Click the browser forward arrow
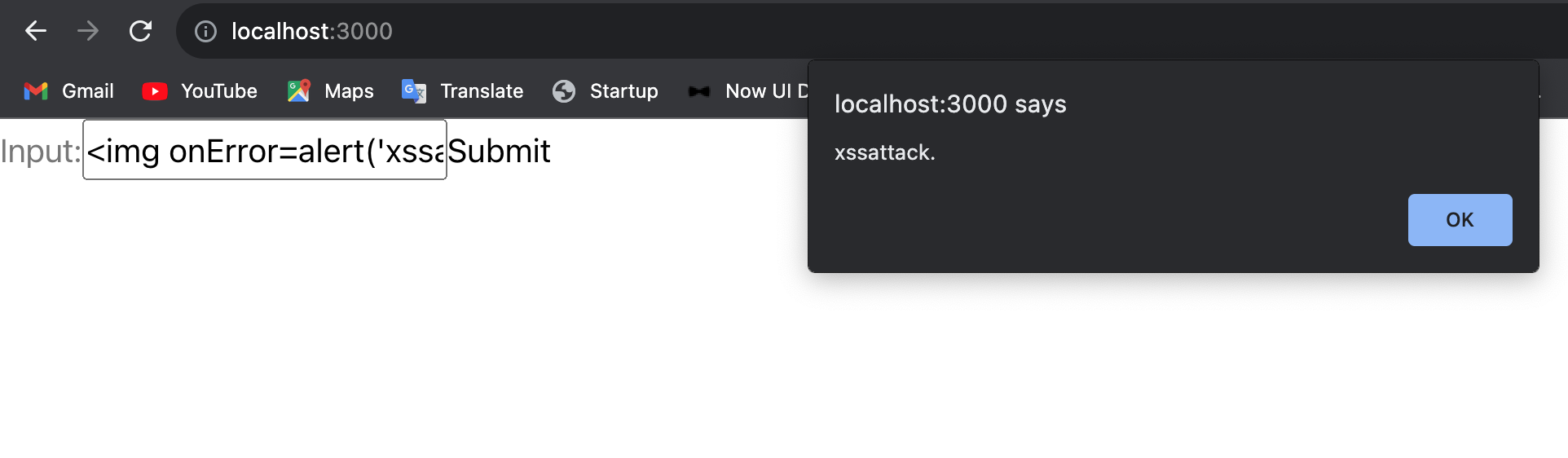Image resolution: width=1568 pixels, height=458 pixels. pyautogui.click(x=88, y=31)
